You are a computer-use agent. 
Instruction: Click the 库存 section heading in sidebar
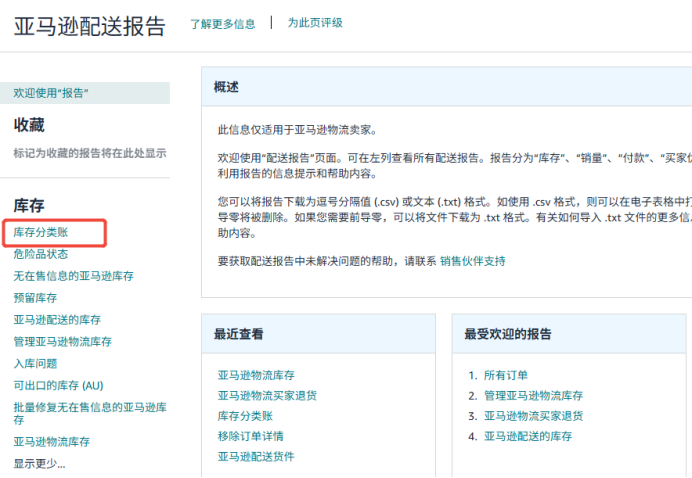29,206
